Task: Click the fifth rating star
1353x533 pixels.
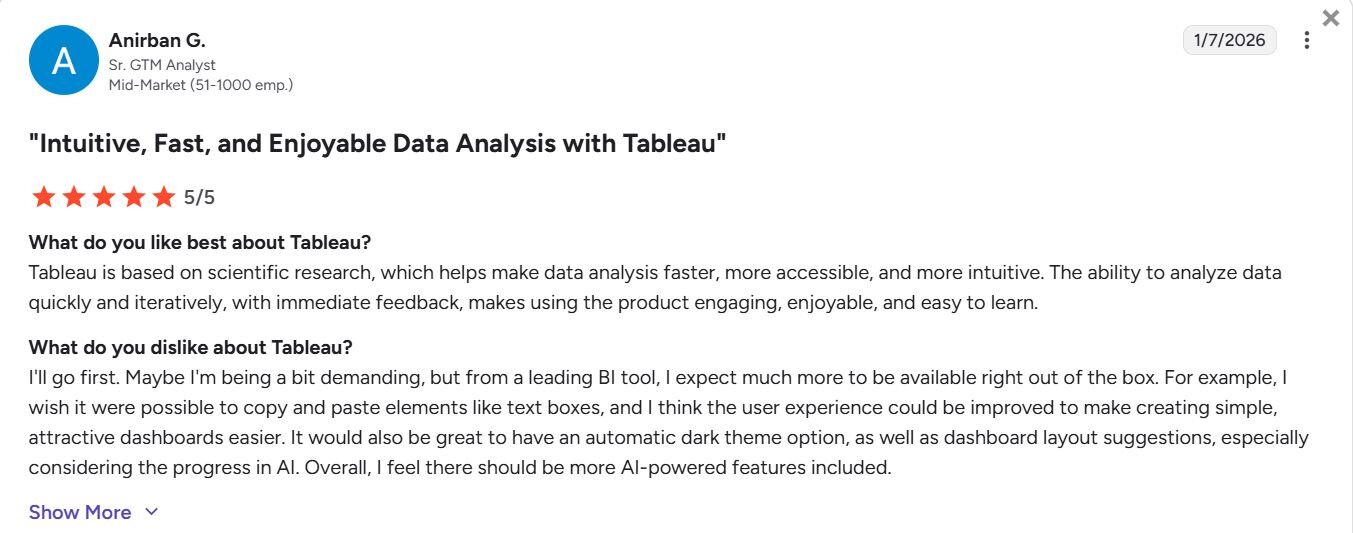Action: pyautogui.click(x=163, y=197)
